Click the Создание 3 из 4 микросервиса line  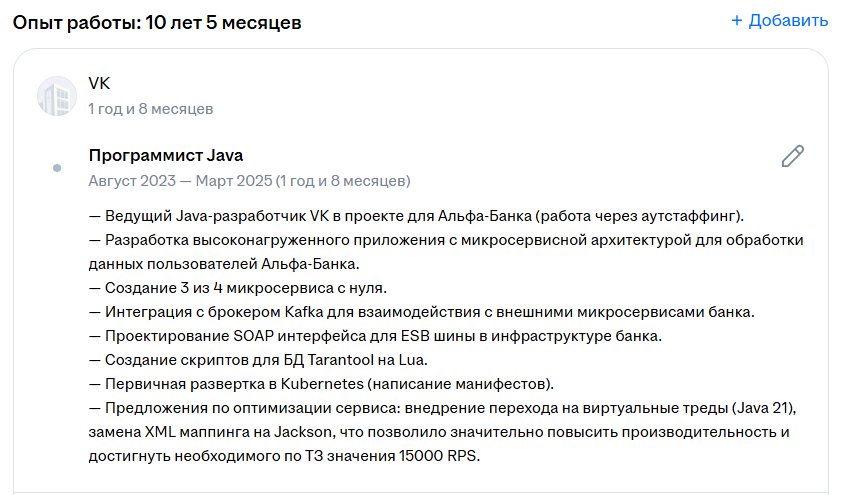[238, 288]
